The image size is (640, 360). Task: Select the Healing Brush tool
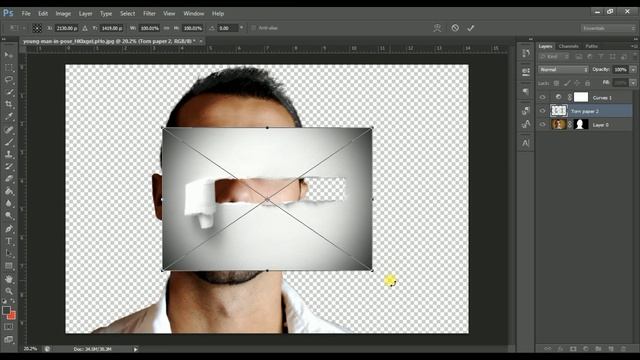[9, 130]
